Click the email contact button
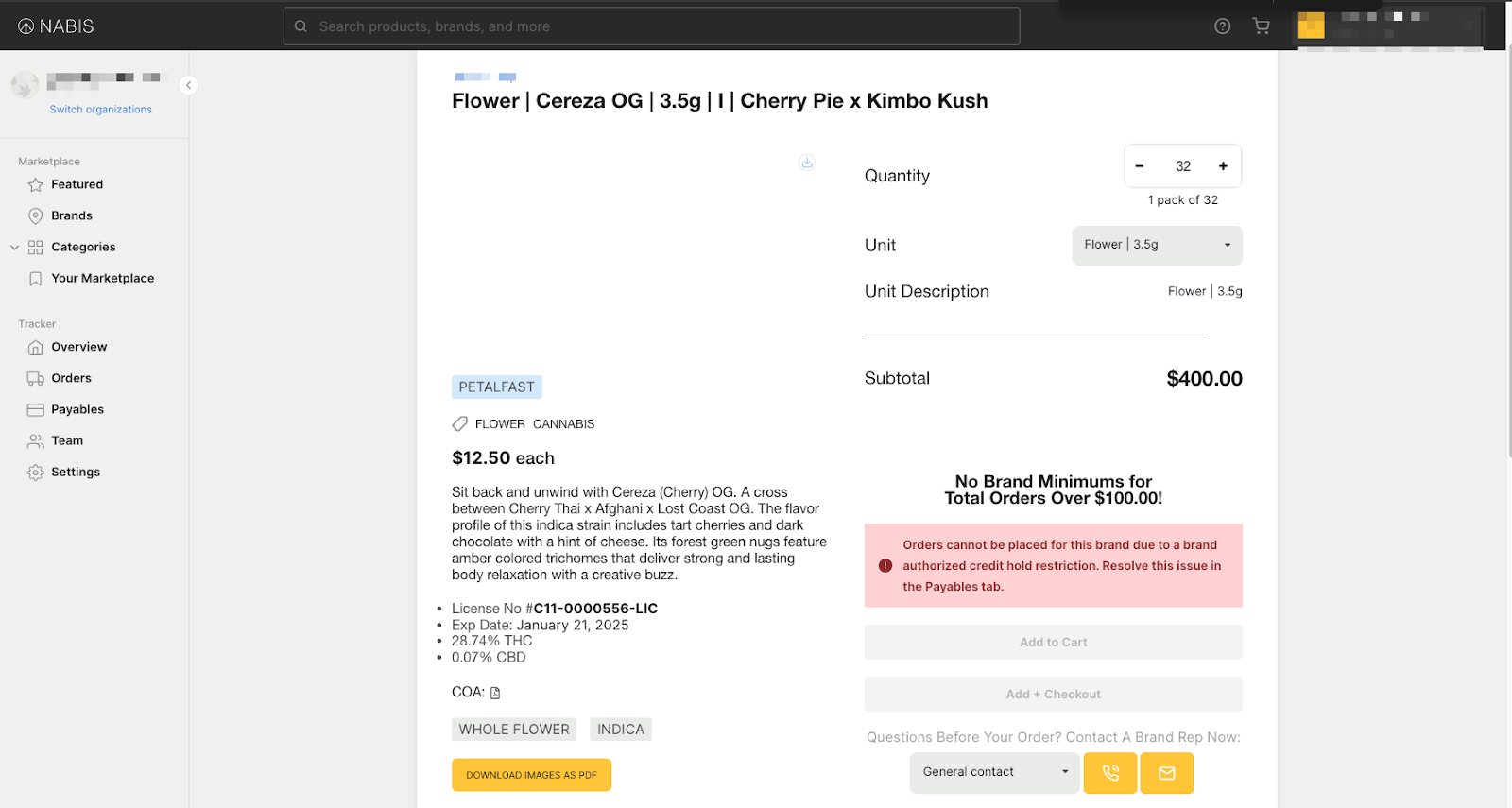Viewport: 1512px width, 808px height. (1166, 773)
